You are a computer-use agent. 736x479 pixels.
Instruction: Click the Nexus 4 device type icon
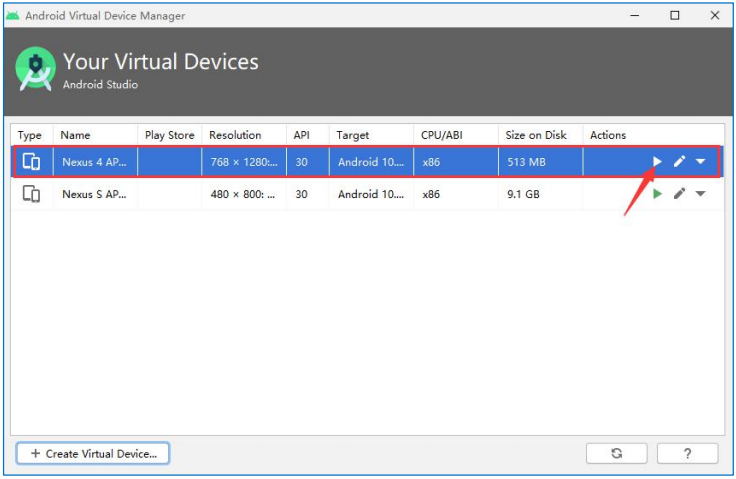31,162
